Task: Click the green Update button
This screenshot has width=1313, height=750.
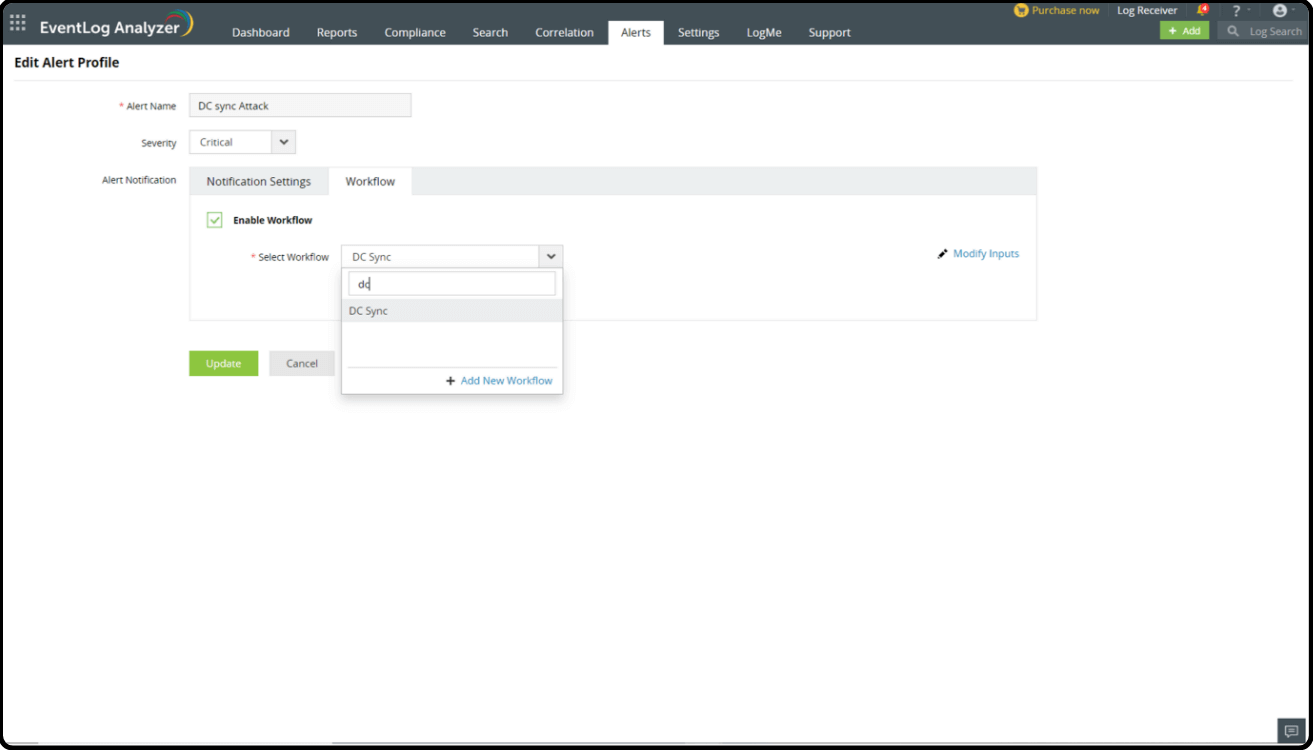Action: [223, 363]
